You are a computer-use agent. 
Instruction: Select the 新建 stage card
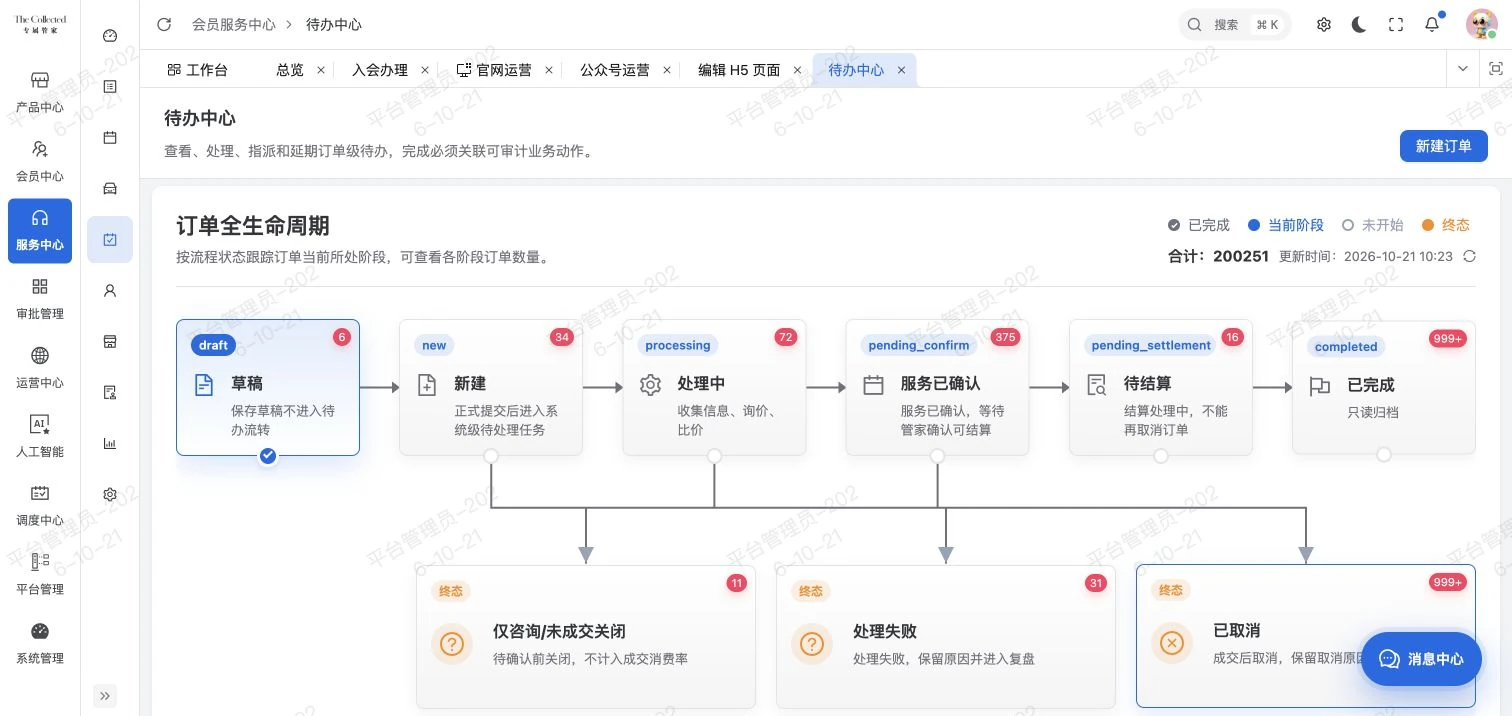pos(491,387)
